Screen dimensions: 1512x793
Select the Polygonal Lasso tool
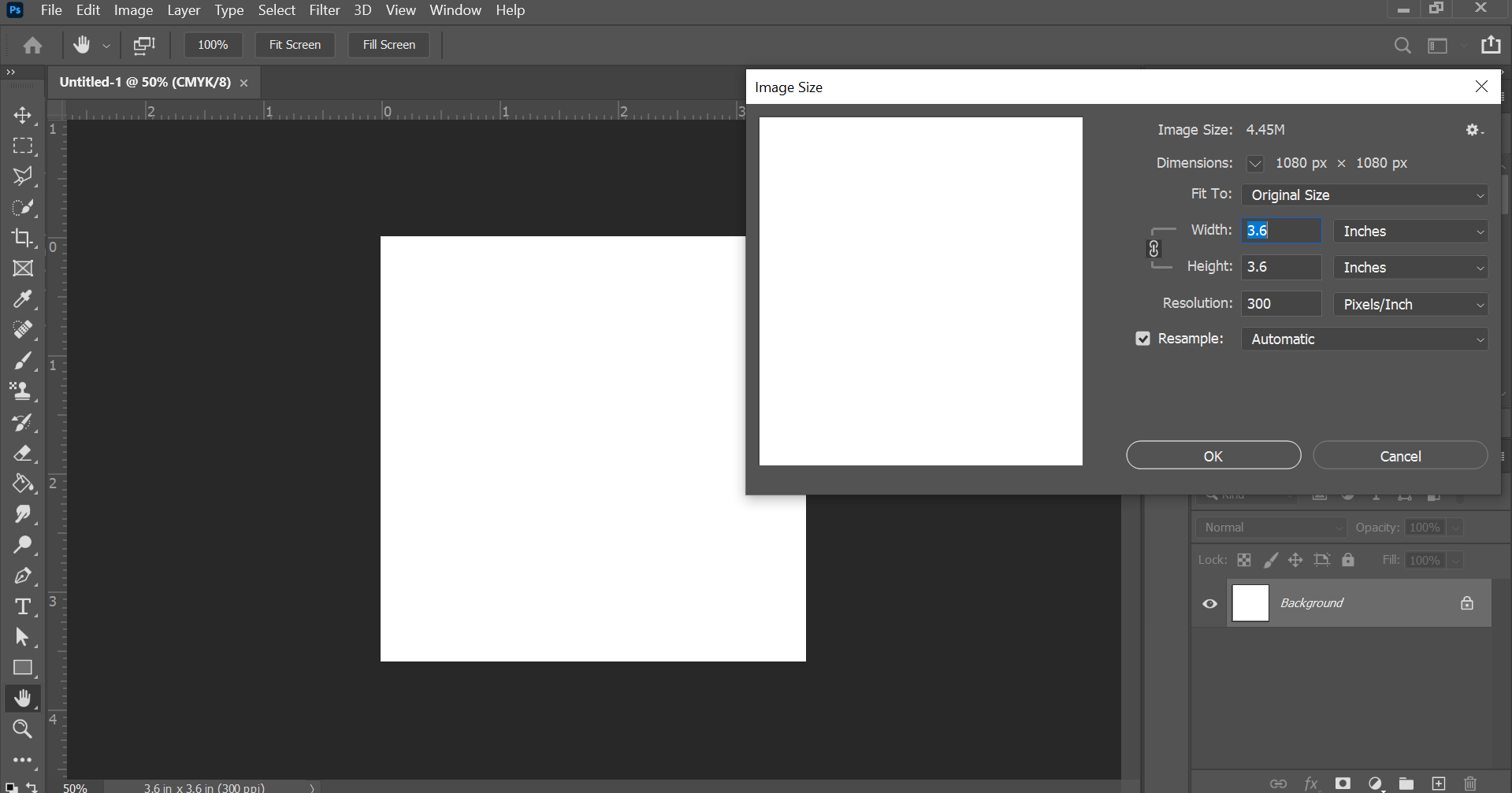click(22, 176)
